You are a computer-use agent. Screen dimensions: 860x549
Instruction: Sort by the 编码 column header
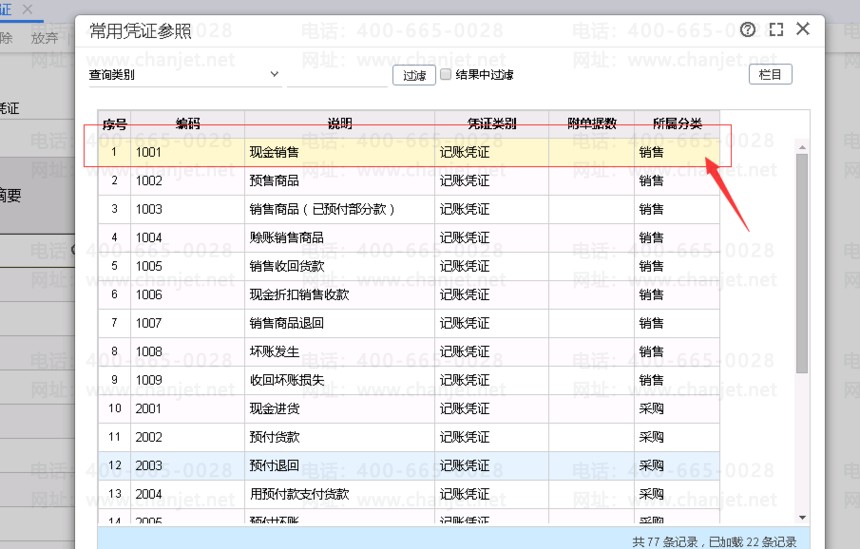tap(187, 124)
